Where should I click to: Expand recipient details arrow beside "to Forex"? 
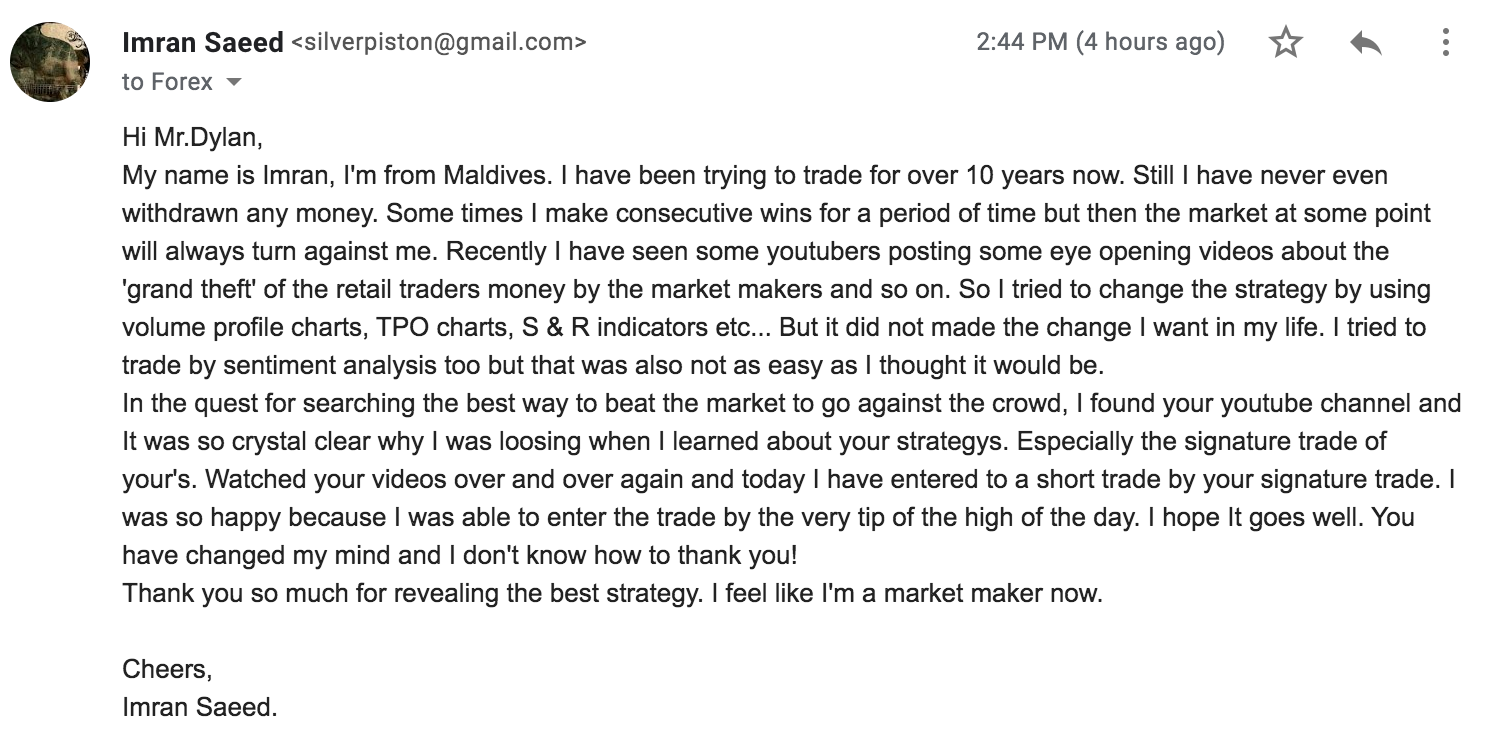coord(234,82)
